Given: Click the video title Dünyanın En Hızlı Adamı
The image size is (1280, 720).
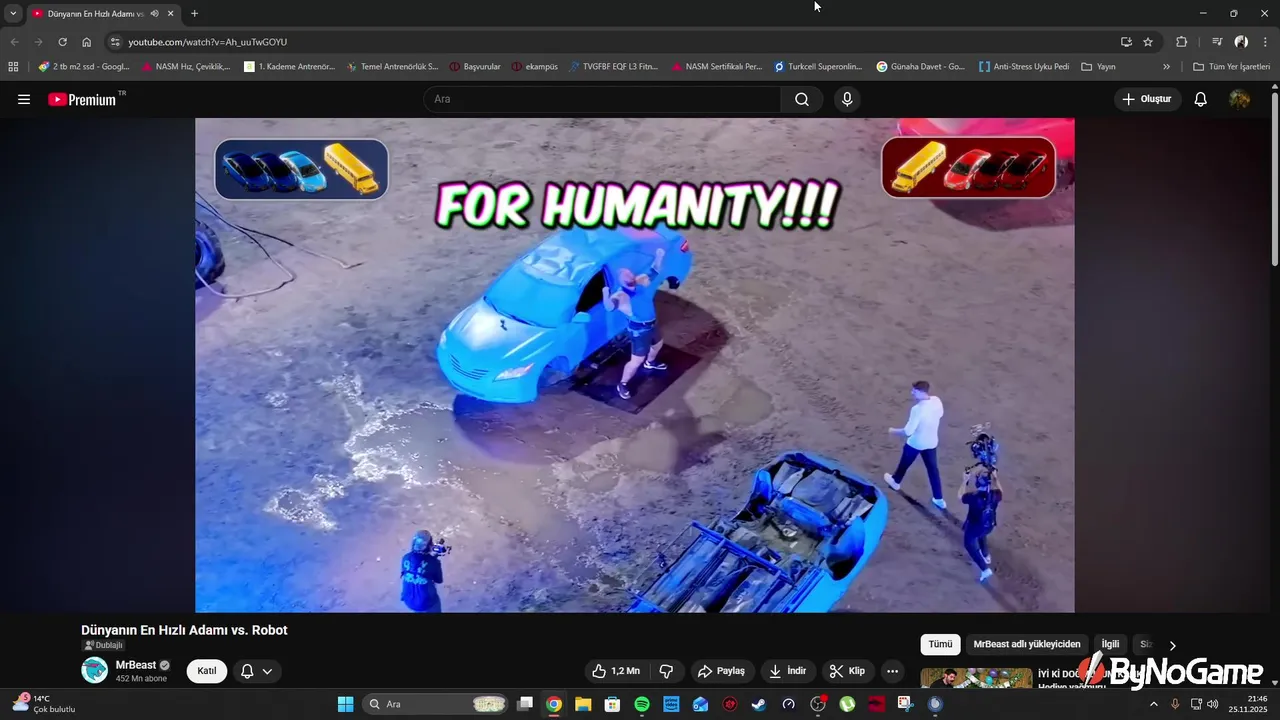Looking at the screenshot, I should pyautogui.click(x=184, y=630).
